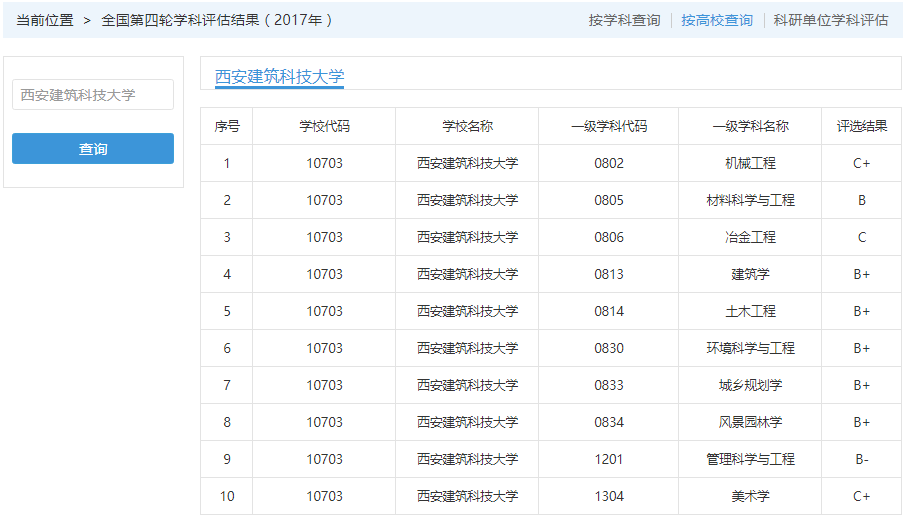Viewport: 904px width, 517px height.
Task: Click row number 5 in 序号 column
Action: pyautogui.click(x=227, y=311)
